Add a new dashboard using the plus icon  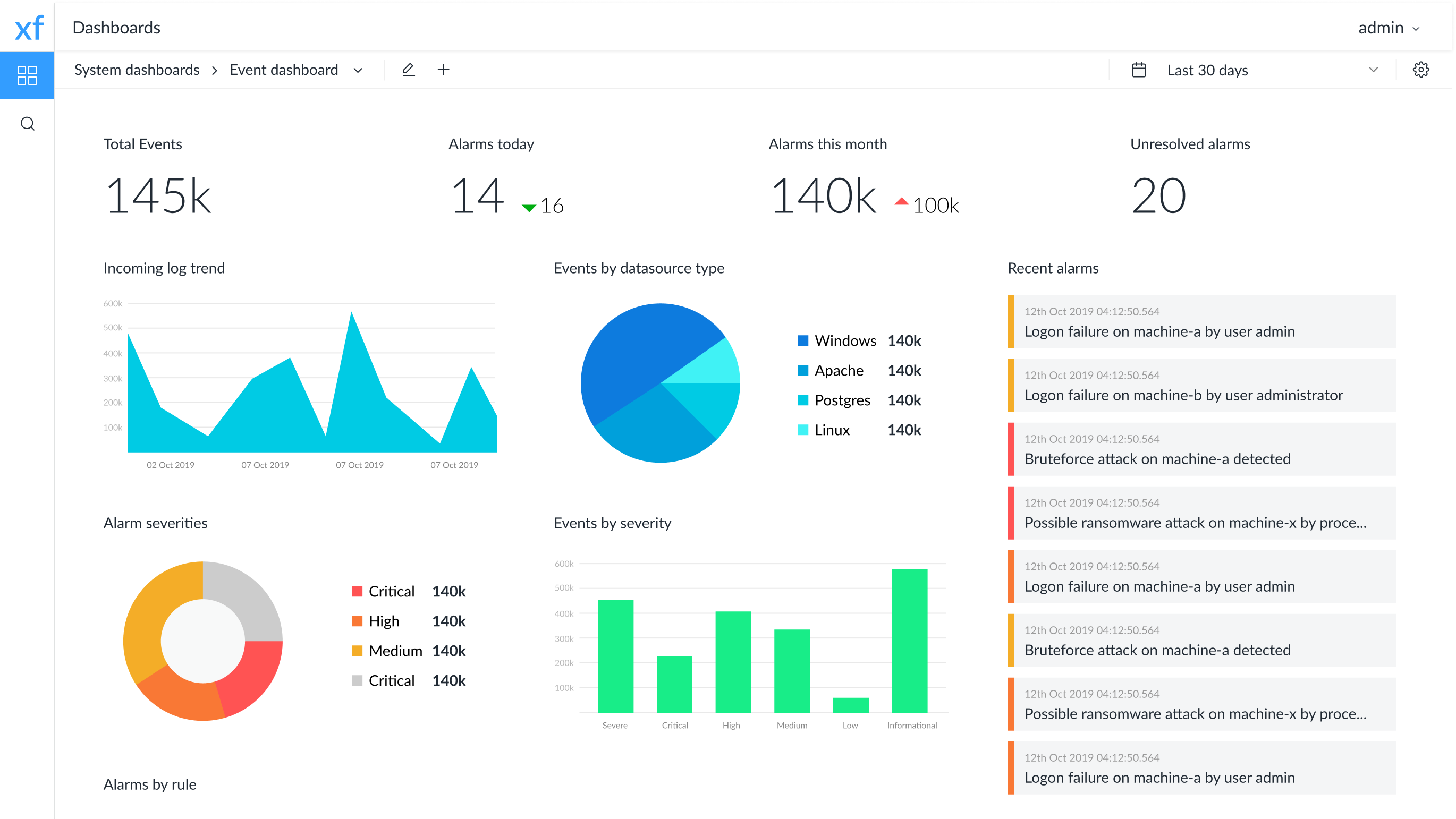click(x=443, y=70)
